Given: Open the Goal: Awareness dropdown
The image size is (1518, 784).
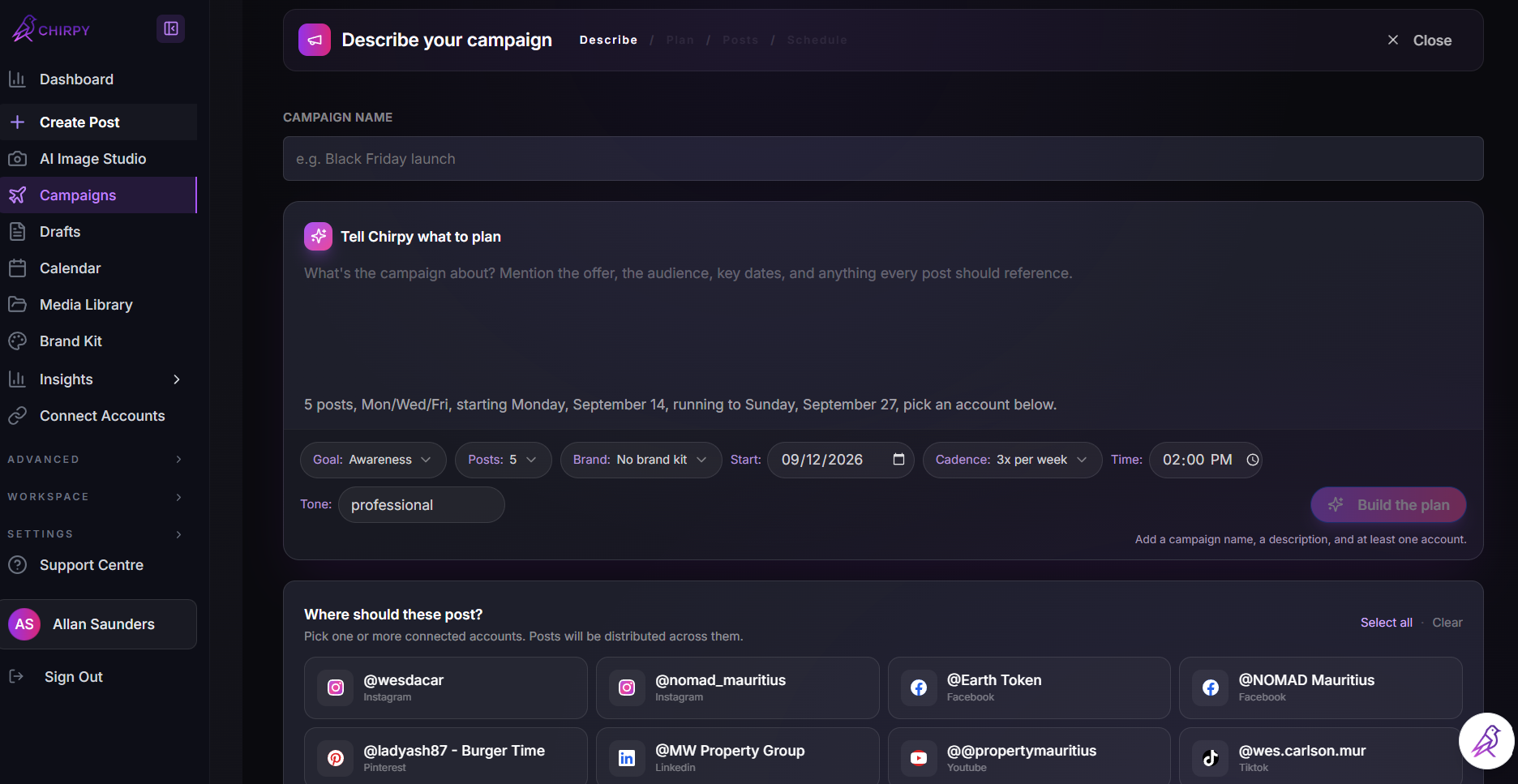Looking at the screenshot, I should pos(373,460).
